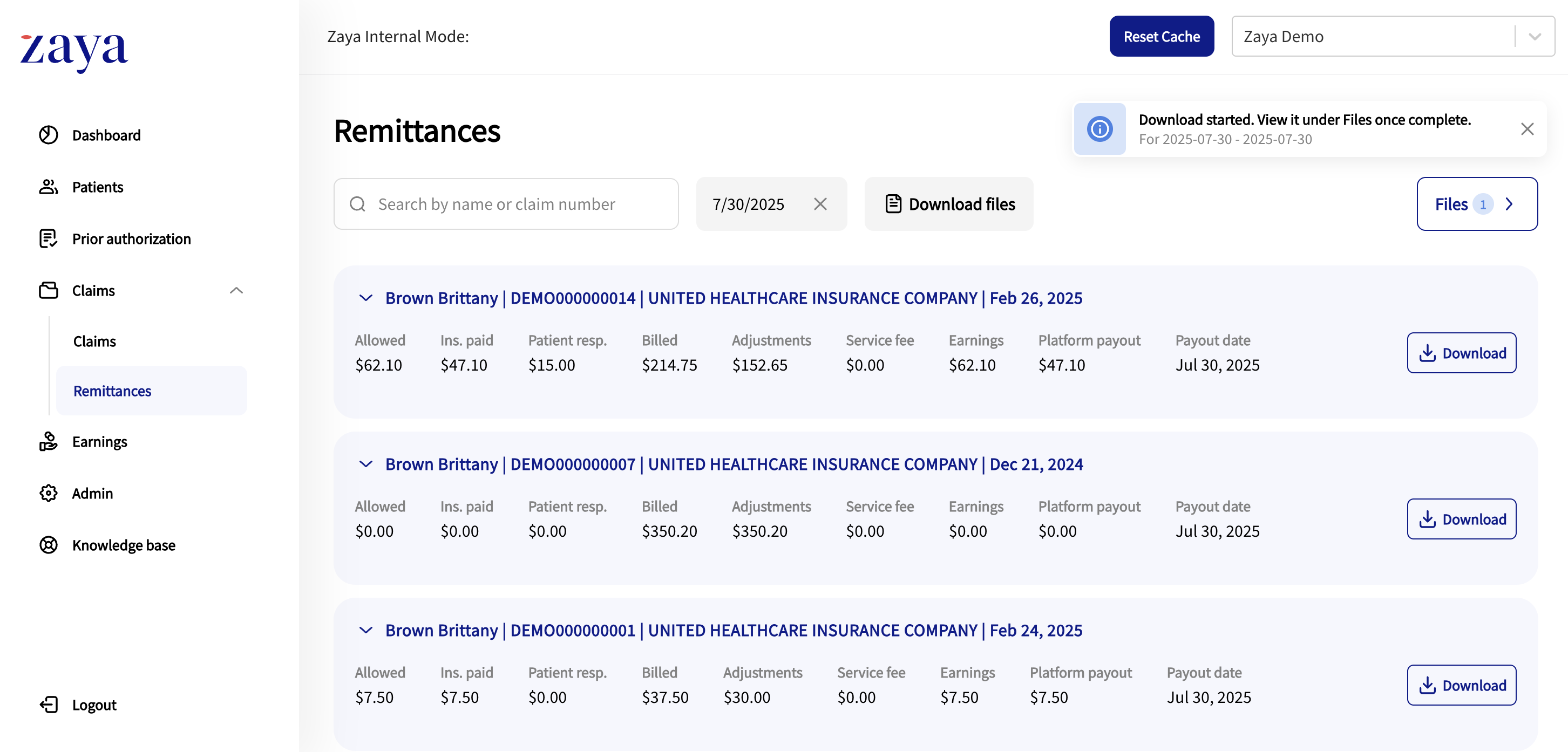
Task: Click the Dashboard icon in sidebar
Action: [48, 135]
